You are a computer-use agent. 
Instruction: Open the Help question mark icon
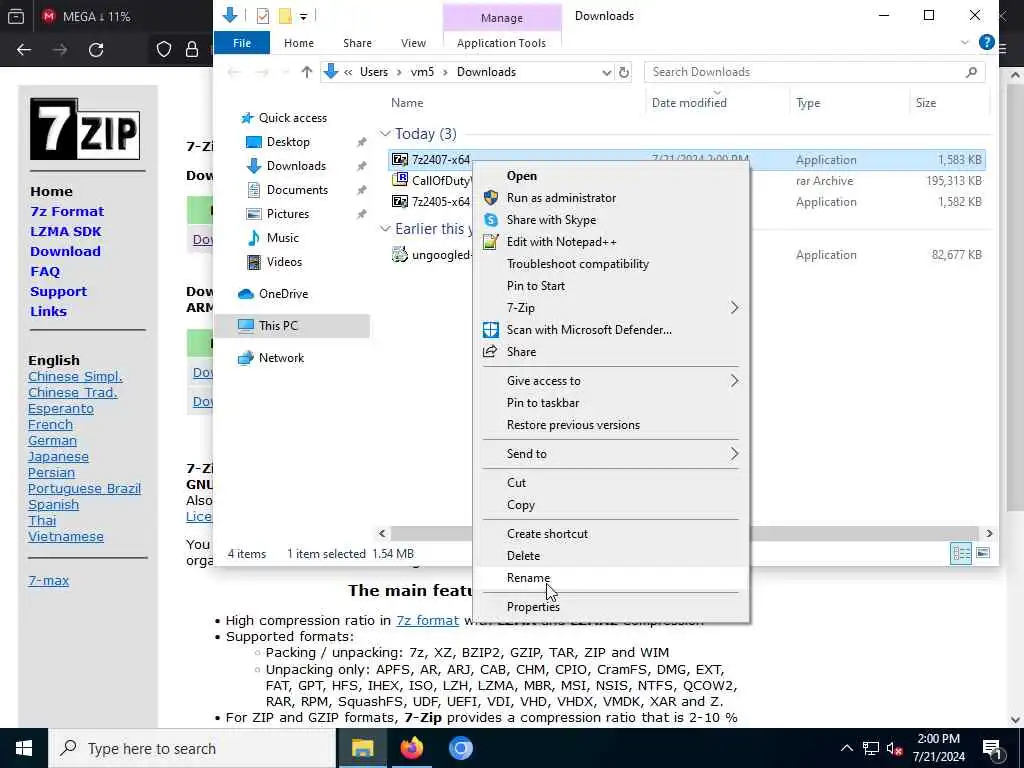986,42
